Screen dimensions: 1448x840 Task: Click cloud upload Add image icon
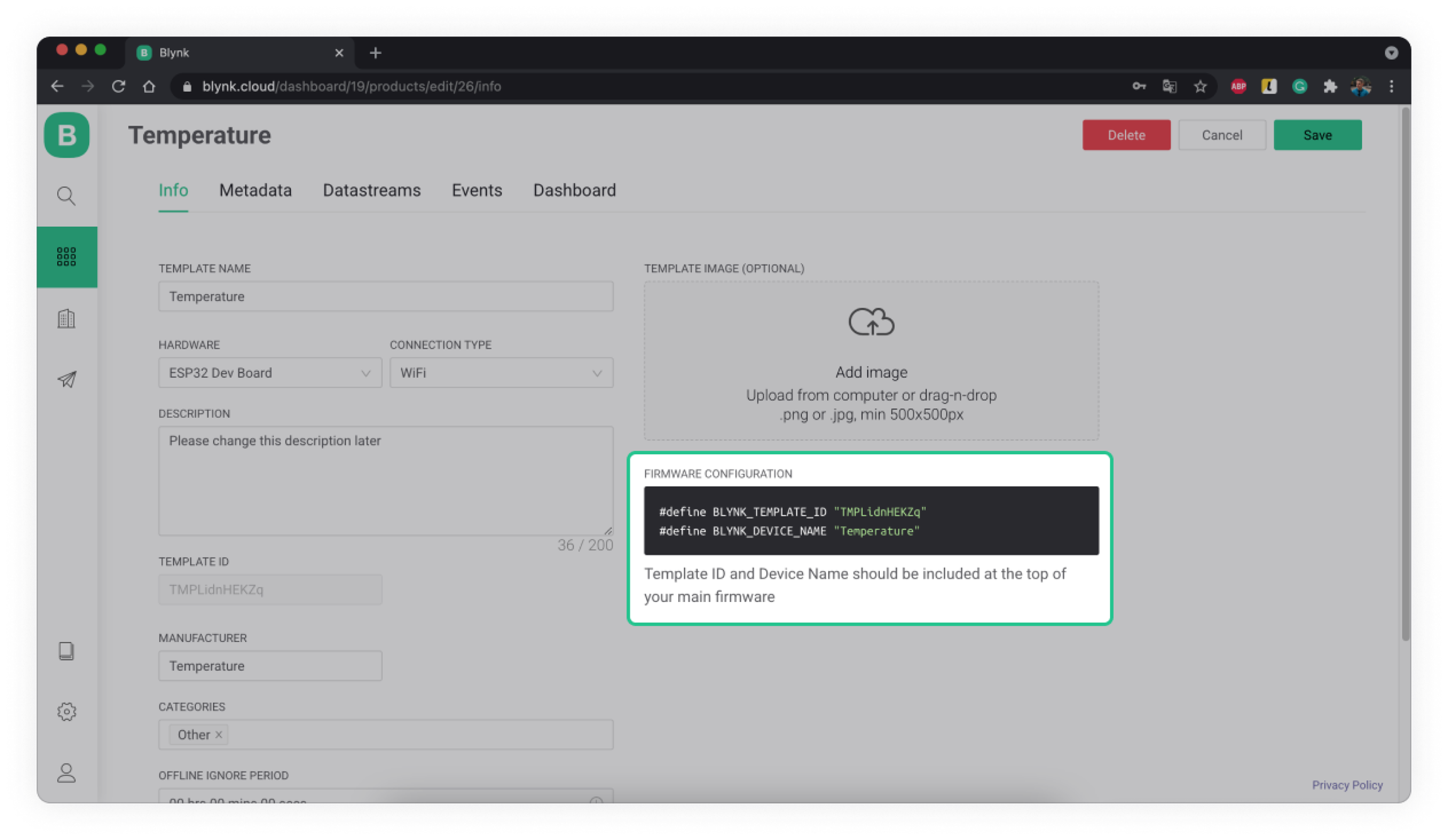871,322
